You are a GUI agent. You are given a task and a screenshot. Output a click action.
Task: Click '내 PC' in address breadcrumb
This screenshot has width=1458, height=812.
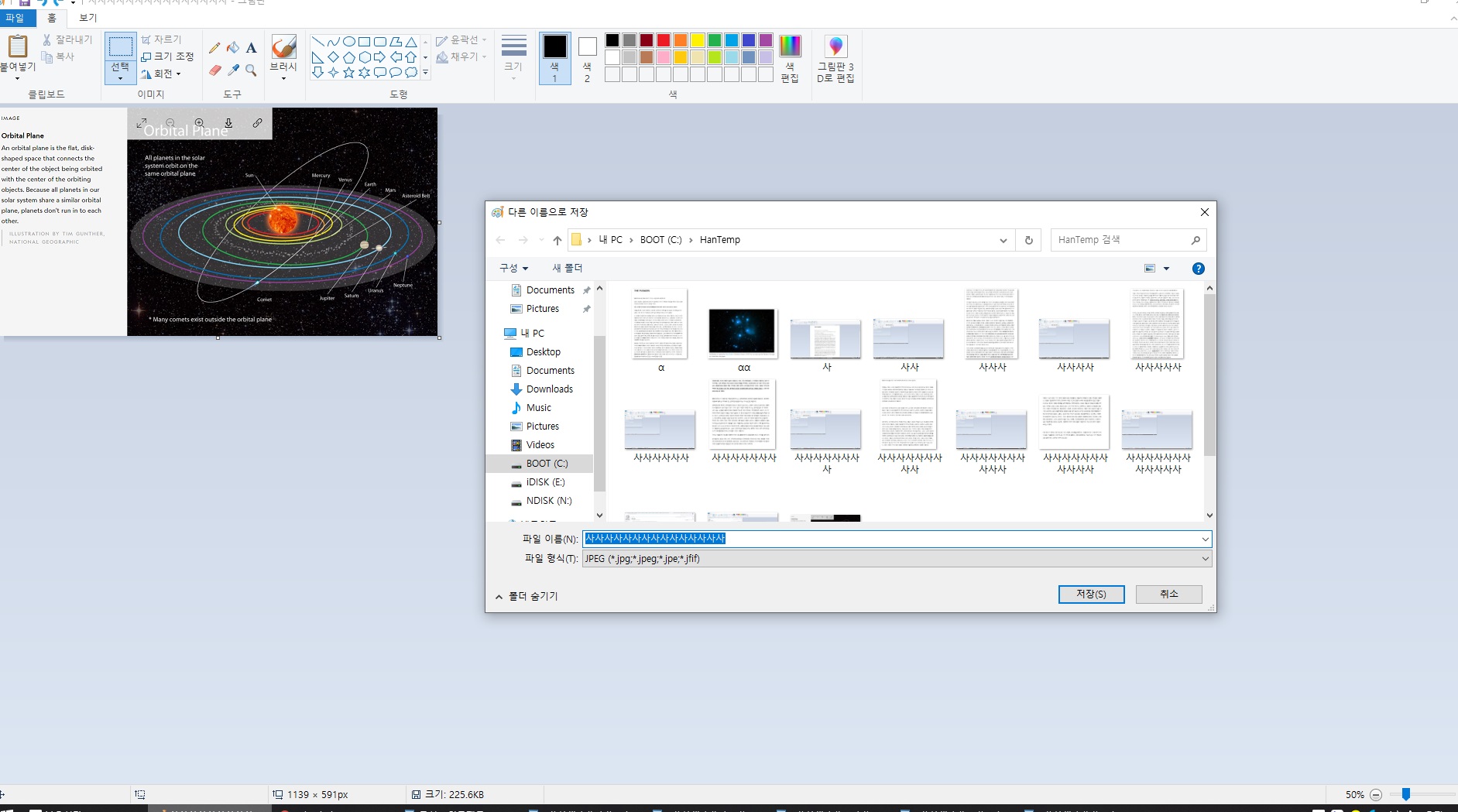click(610, 241)
